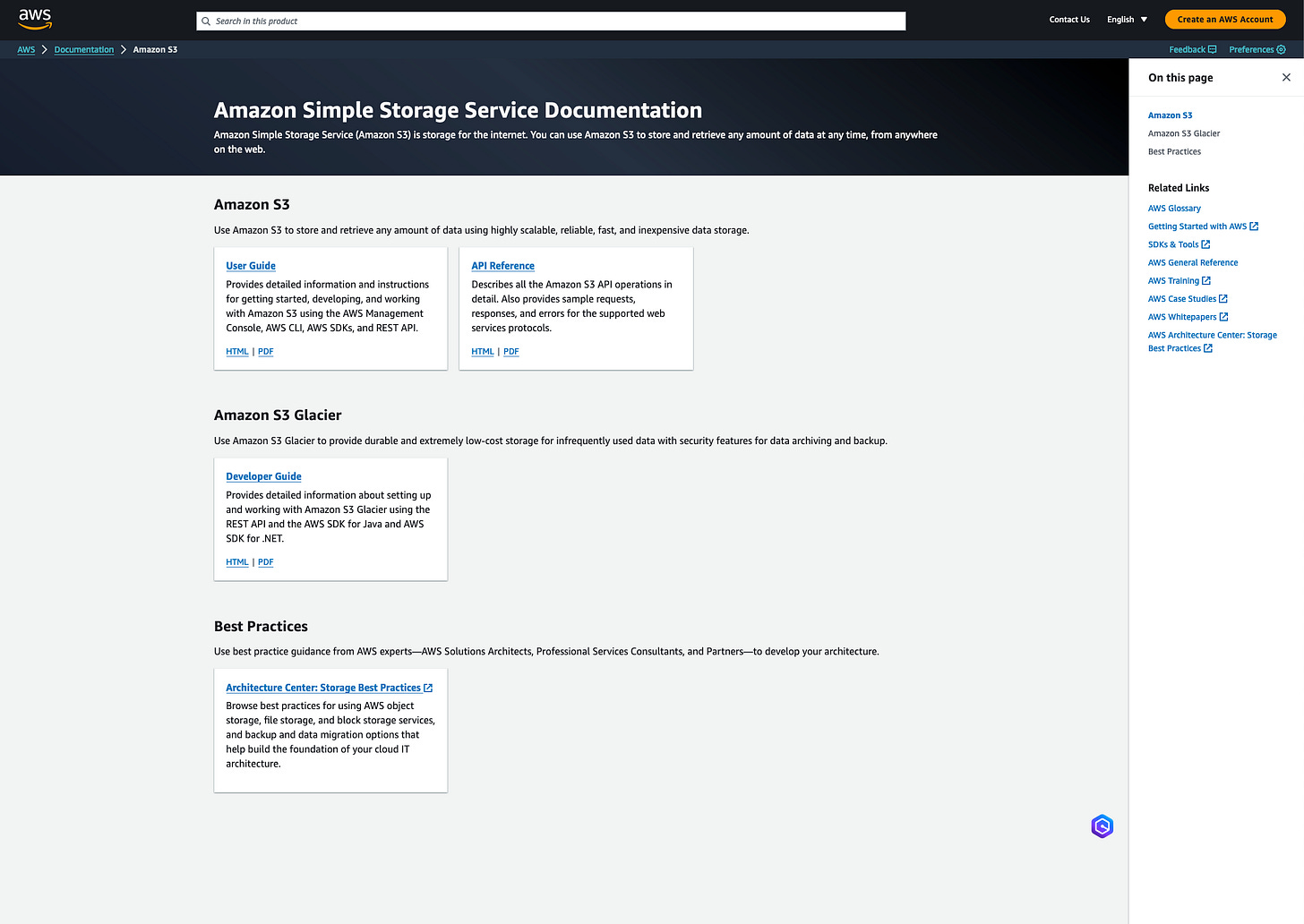Click the Best Practices section heading
Image resolution: width=1304 pixels, height=924 pixels.
(261, 626)
